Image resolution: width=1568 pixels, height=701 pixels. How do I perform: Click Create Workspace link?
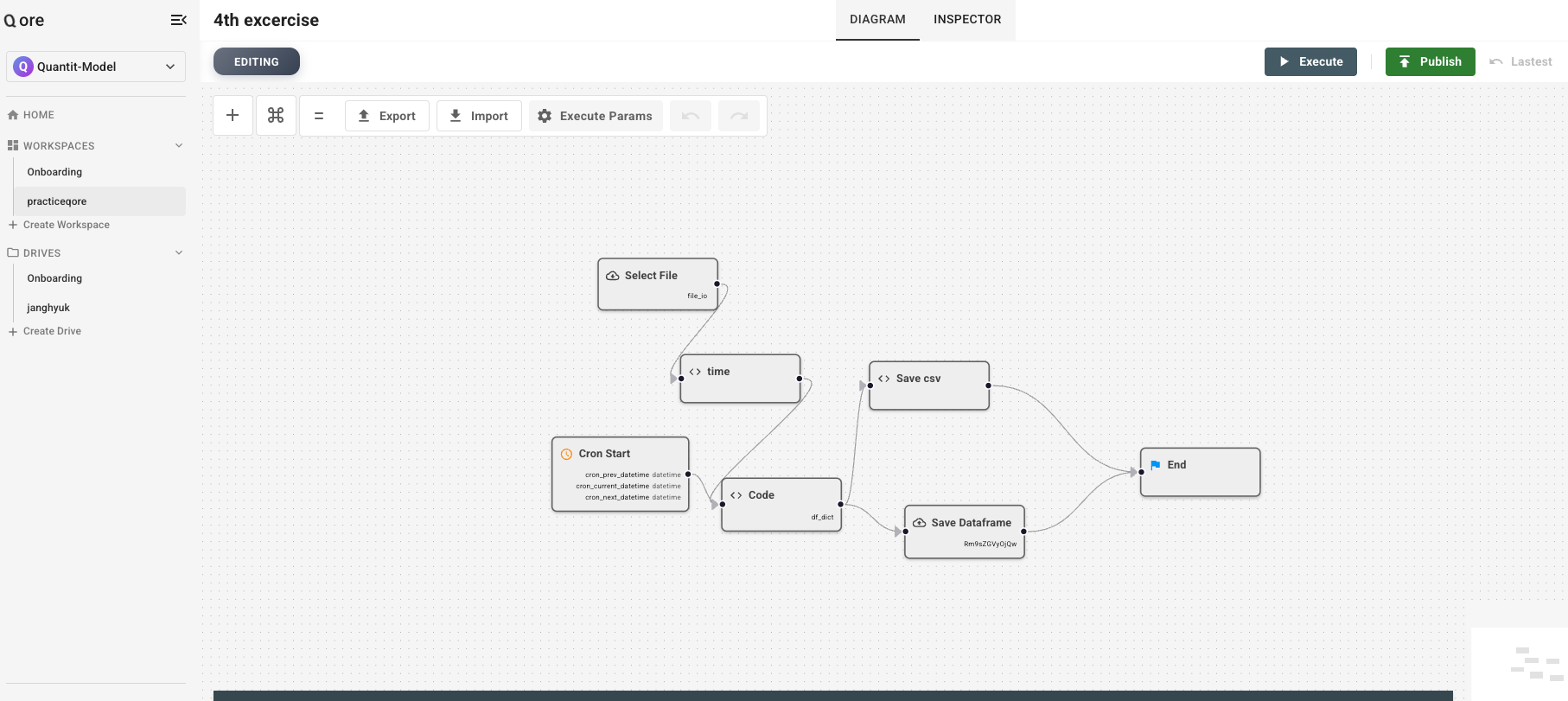click(67, 225)
